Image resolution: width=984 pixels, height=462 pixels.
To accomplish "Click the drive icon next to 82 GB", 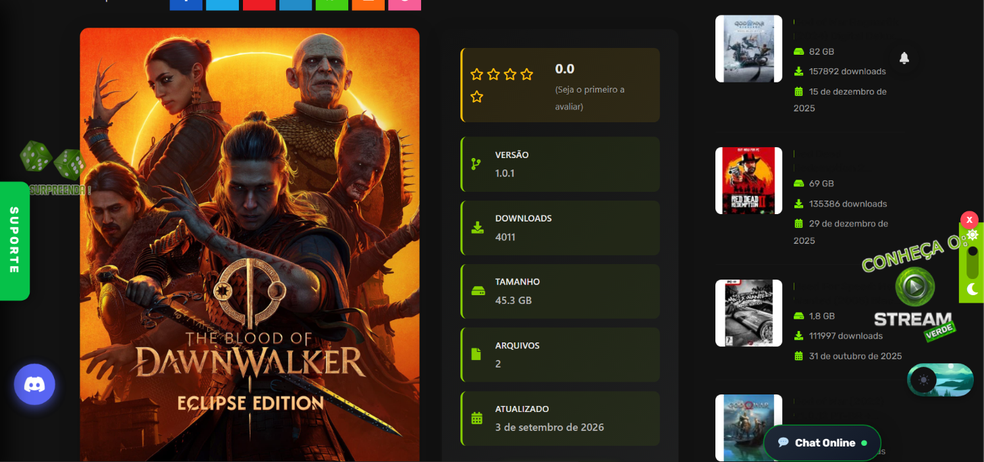I will point(799,51).
